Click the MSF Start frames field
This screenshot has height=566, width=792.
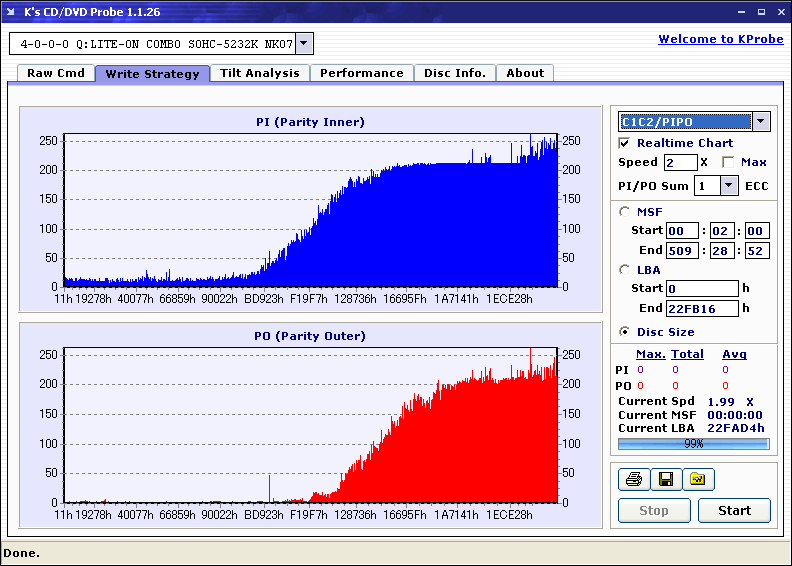point(757,231)
